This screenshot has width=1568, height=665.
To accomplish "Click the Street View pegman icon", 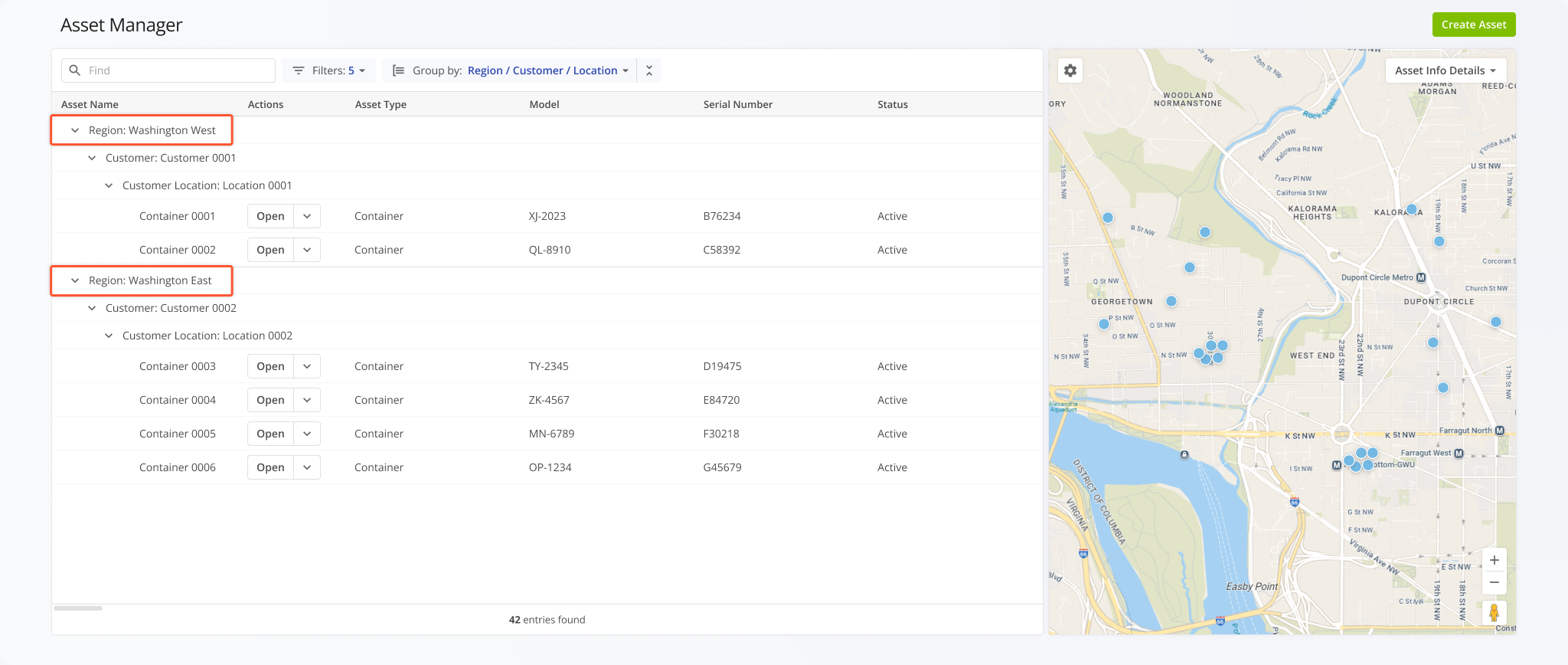I will [1494, 613].
